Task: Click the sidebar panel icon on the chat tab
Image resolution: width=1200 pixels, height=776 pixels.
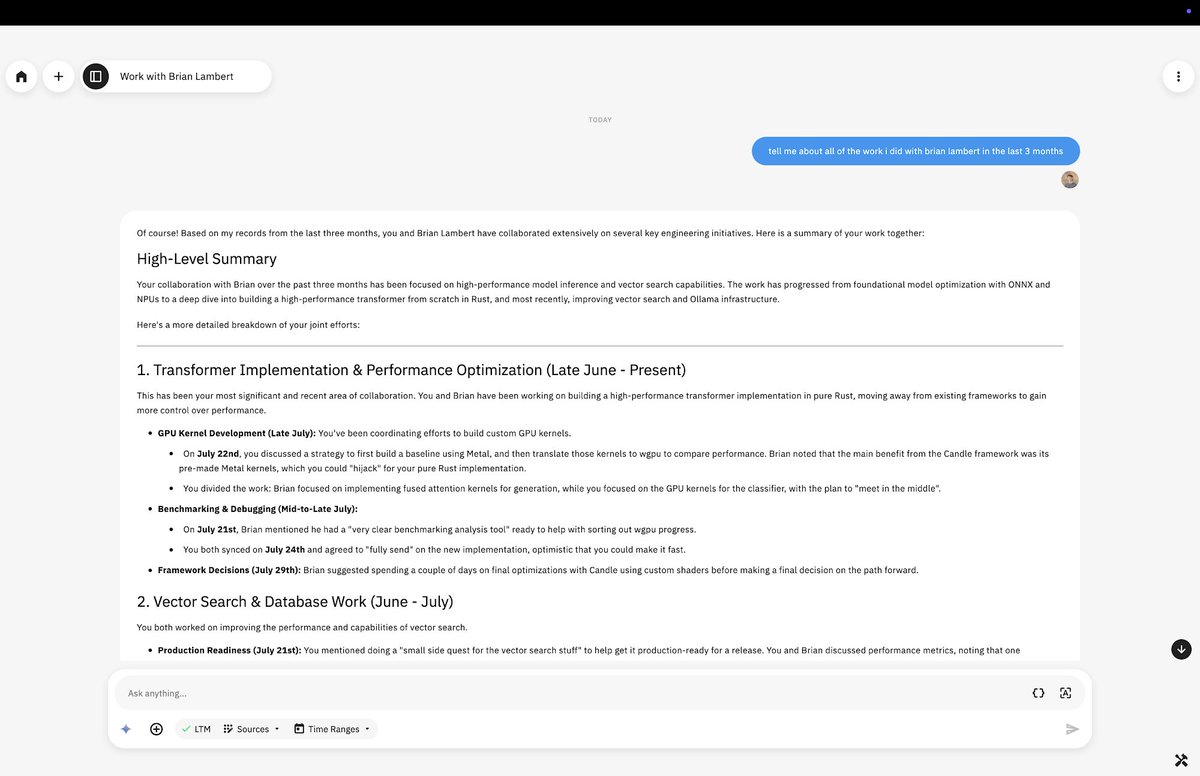Action: pyautogui.click(x=95, y=76)
